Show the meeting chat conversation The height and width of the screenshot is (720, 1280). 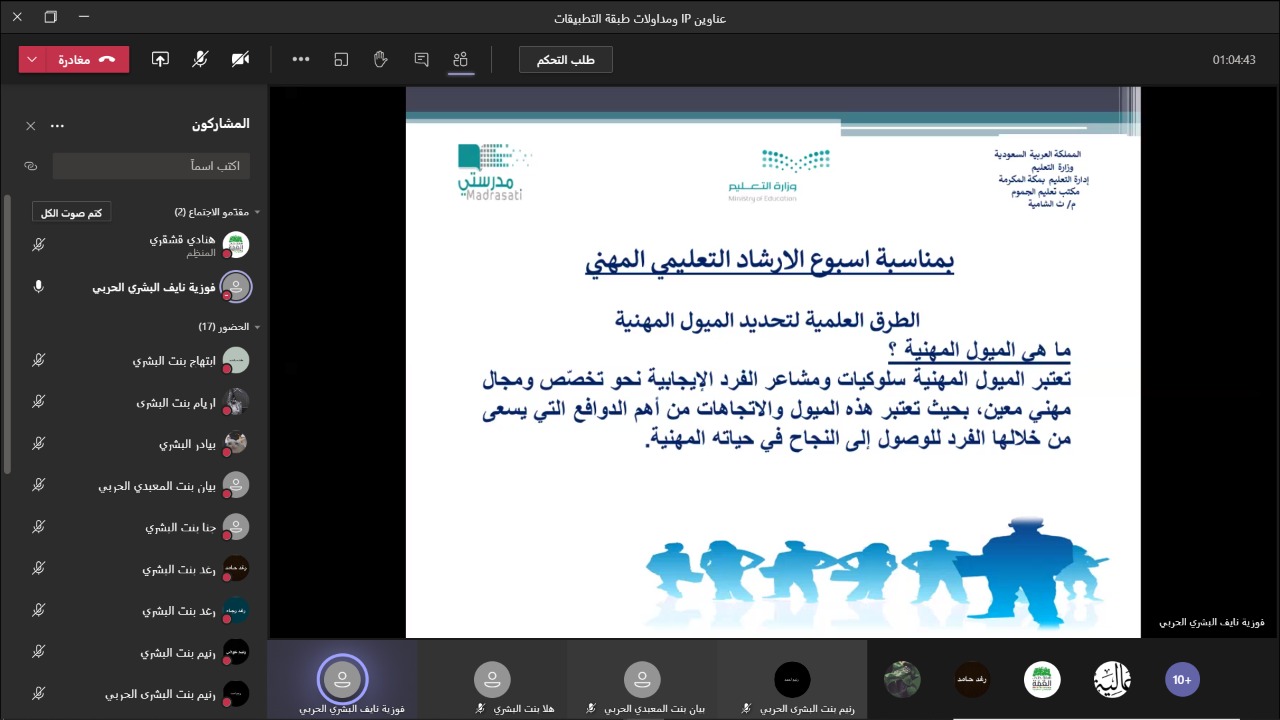(421, 60)
